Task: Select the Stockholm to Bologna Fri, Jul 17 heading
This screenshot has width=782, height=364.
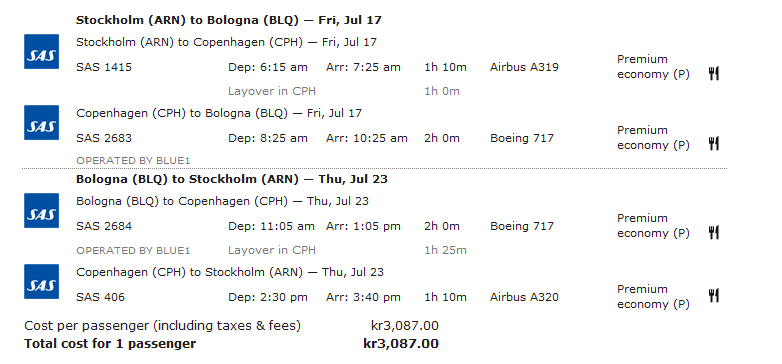Action: pyautogui.click(x=228, y=20)
